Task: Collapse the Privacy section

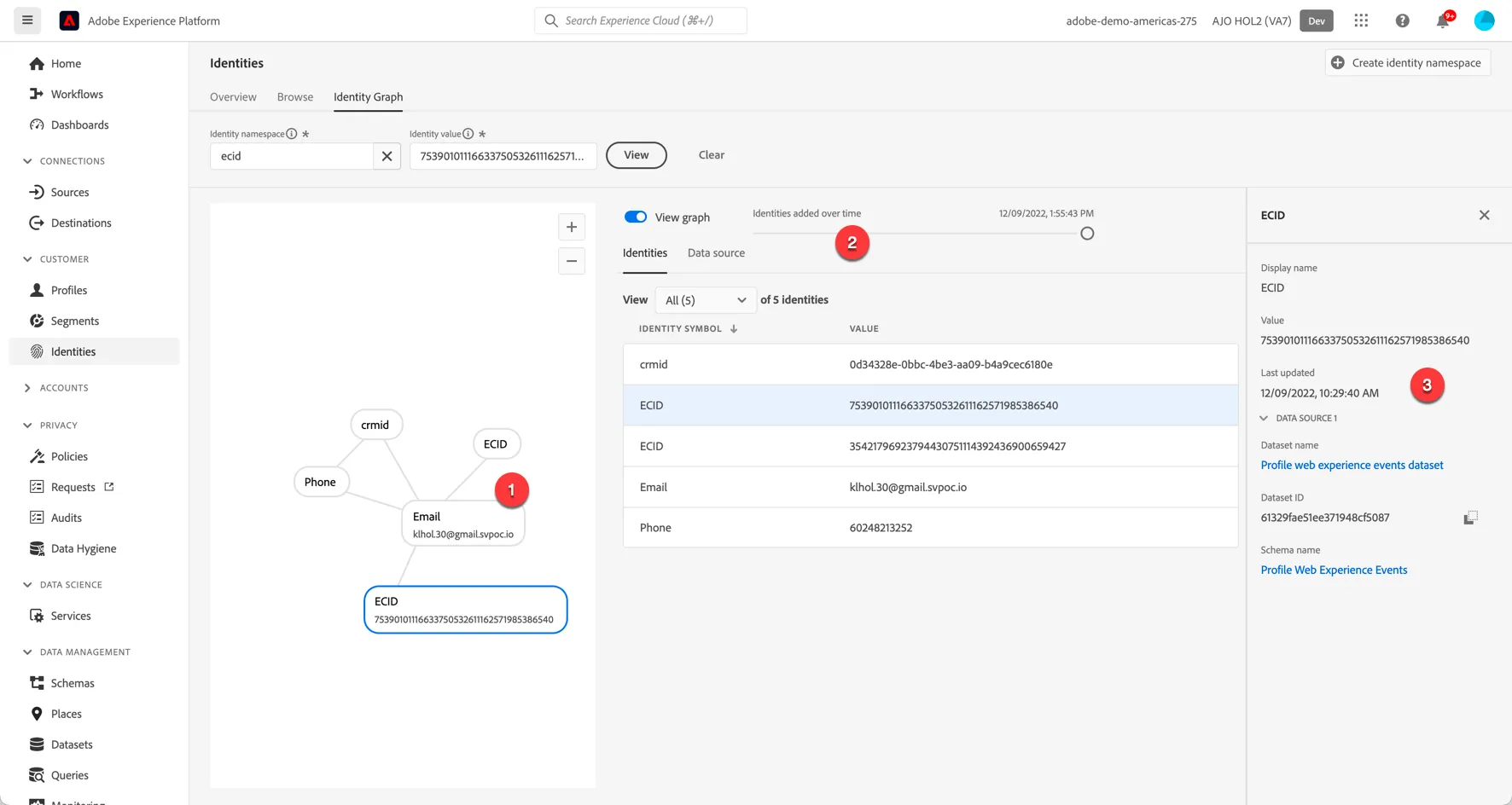Action: pos(27,426)
